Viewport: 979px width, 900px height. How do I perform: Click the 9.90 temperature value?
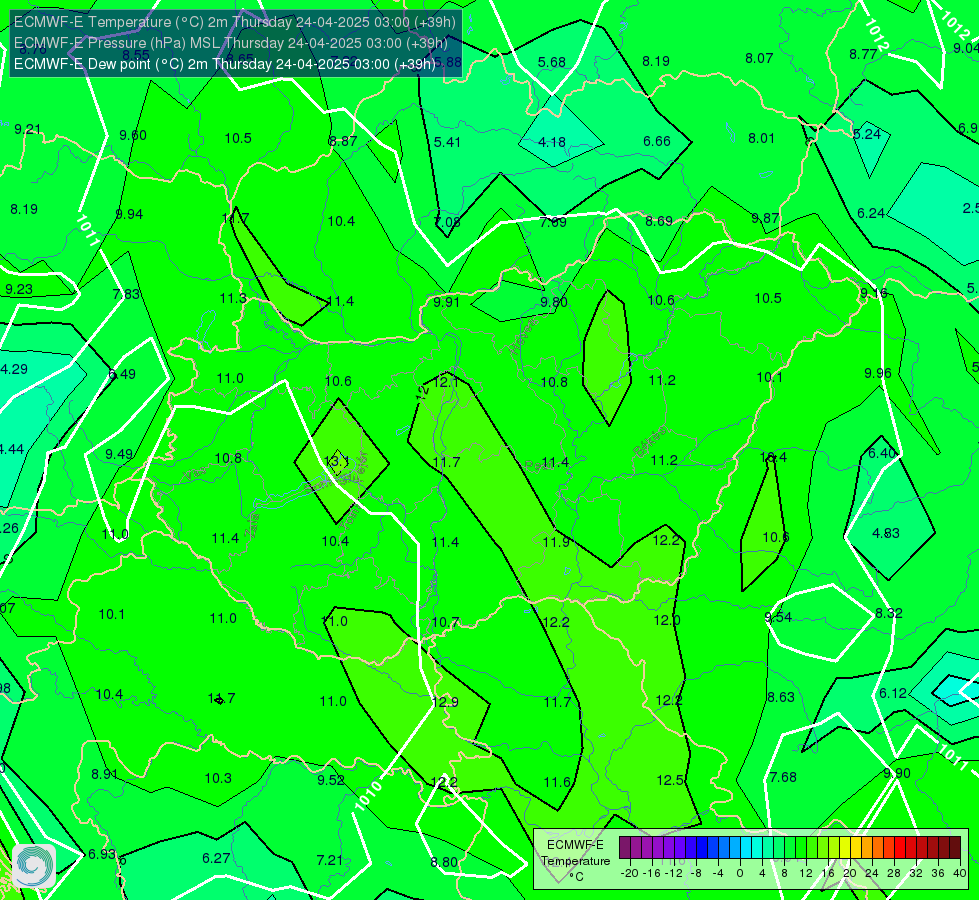[897, 773]
